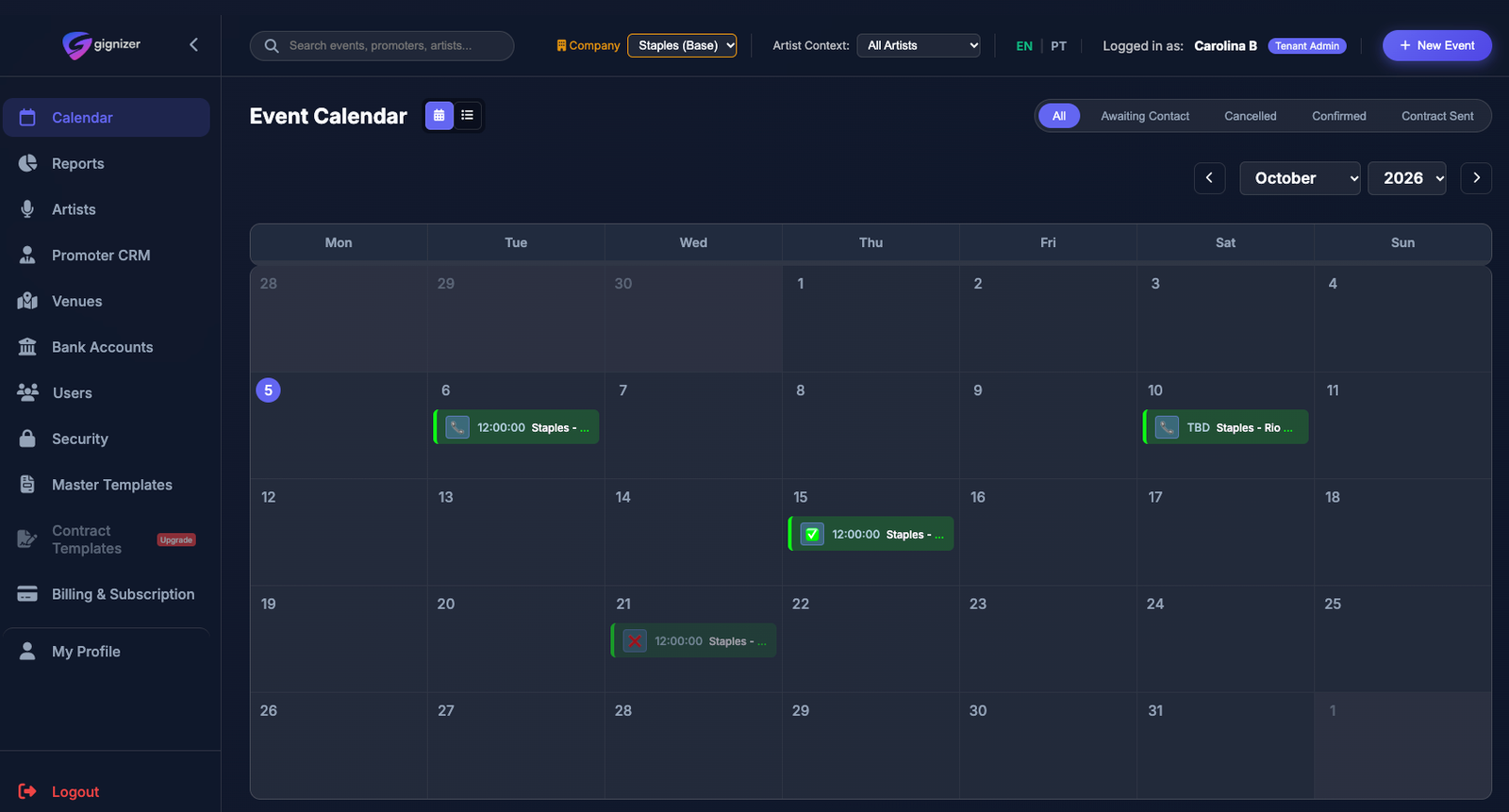The height and width of the screenshot is (812, 1509).
Task: Switch language to PT
Action: (1059, 45)
